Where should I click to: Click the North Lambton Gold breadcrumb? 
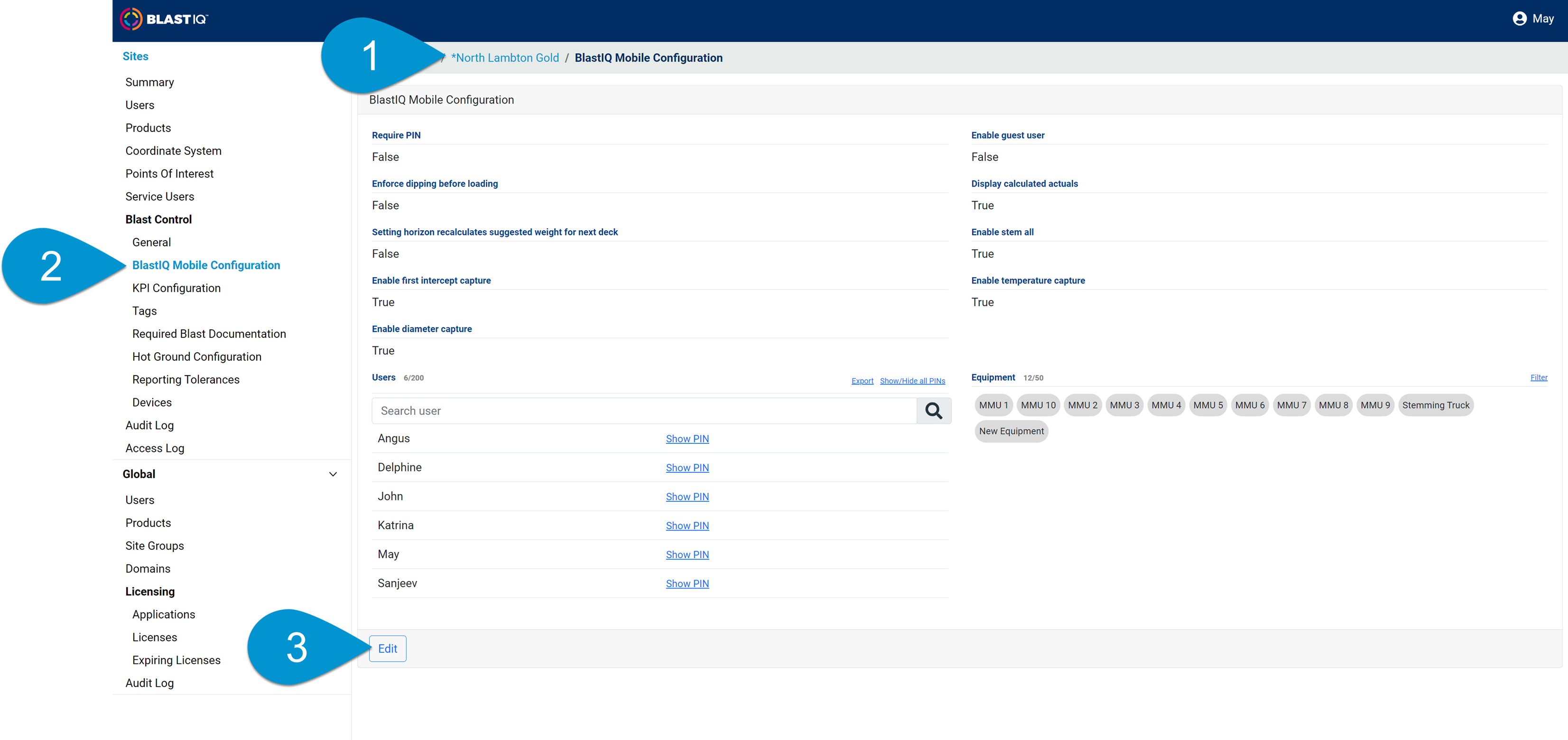[505, 58]
